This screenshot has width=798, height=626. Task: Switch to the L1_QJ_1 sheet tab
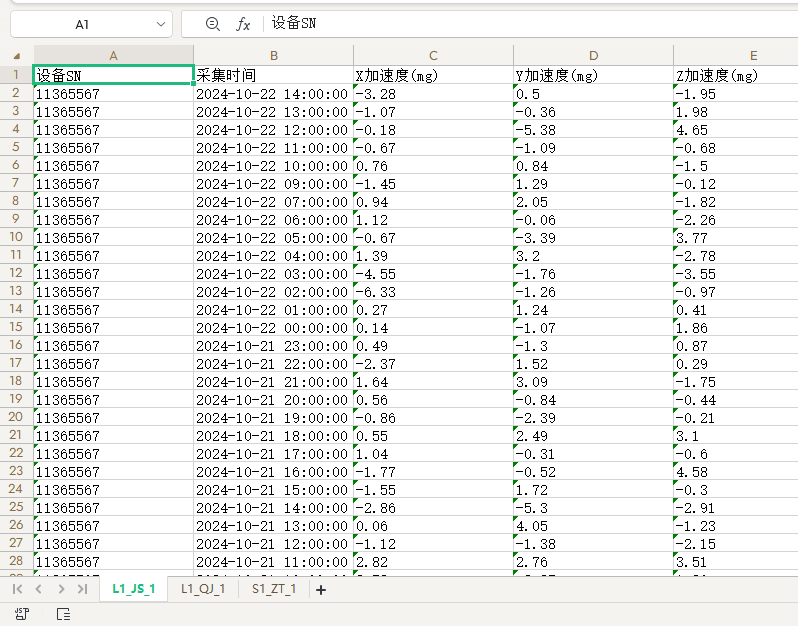[x=203, y=589]
